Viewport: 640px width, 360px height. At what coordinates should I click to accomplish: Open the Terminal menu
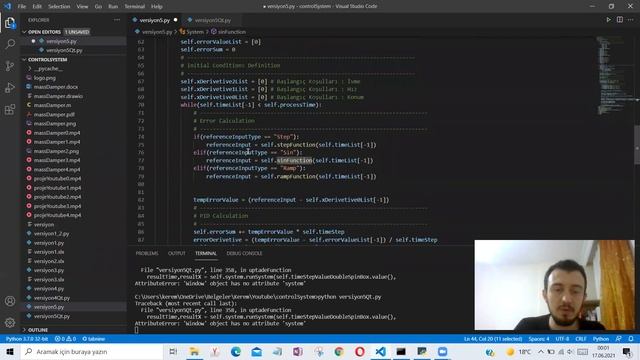coord(135,7)
